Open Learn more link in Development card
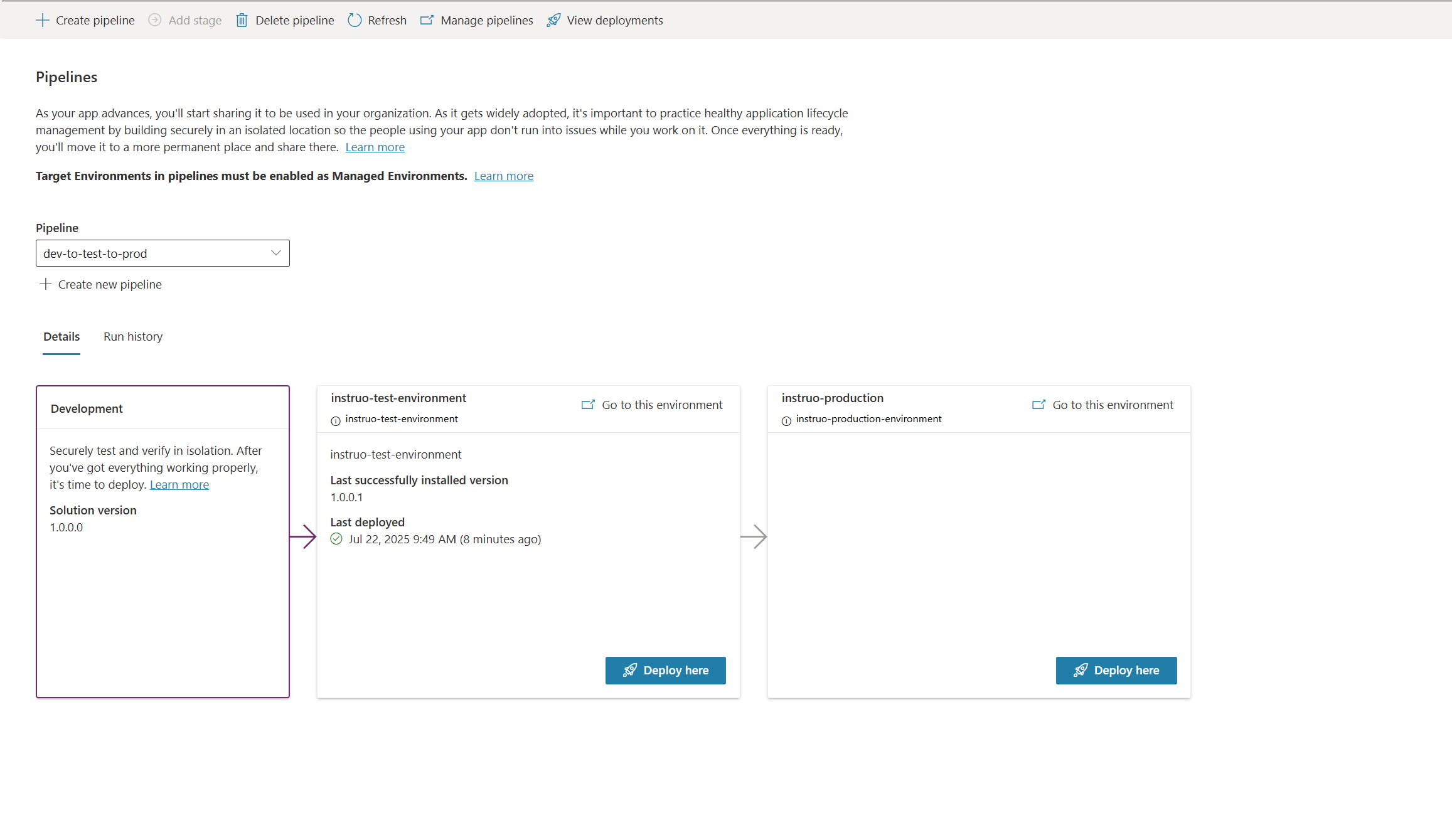This screenshot has width=1452, height=840. [179, 485]
